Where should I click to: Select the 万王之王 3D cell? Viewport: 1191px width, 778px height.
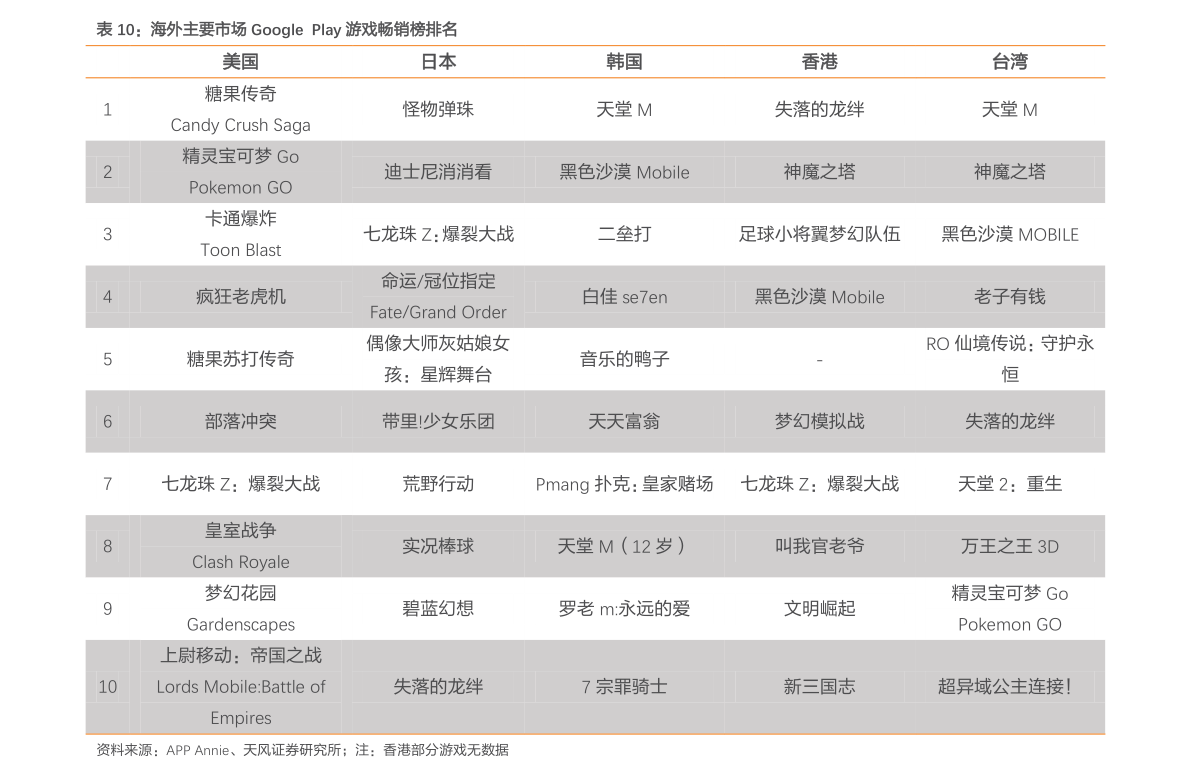1009,546
